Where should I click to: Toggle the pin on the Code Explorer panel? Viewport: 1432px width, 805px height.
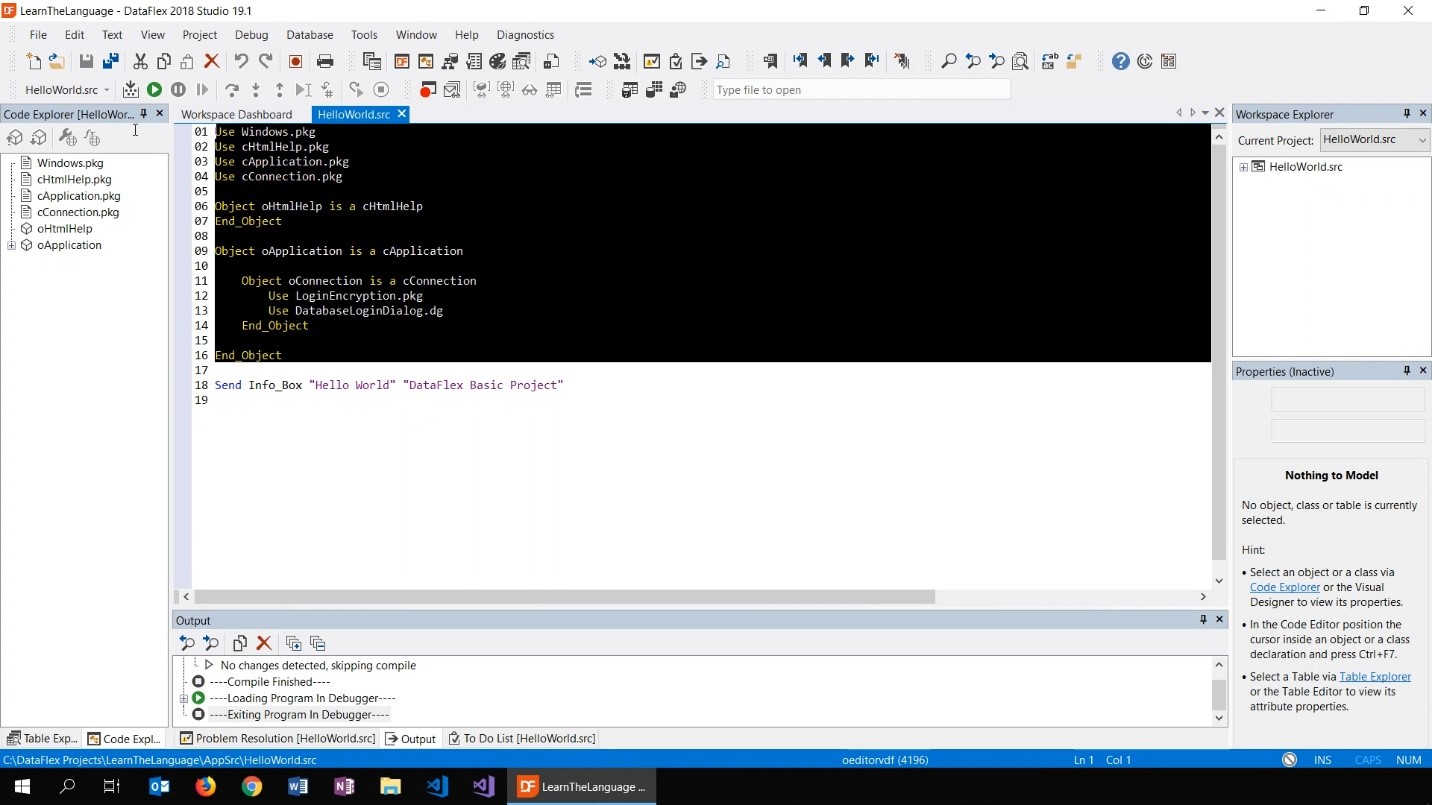(x=144, y=114)
